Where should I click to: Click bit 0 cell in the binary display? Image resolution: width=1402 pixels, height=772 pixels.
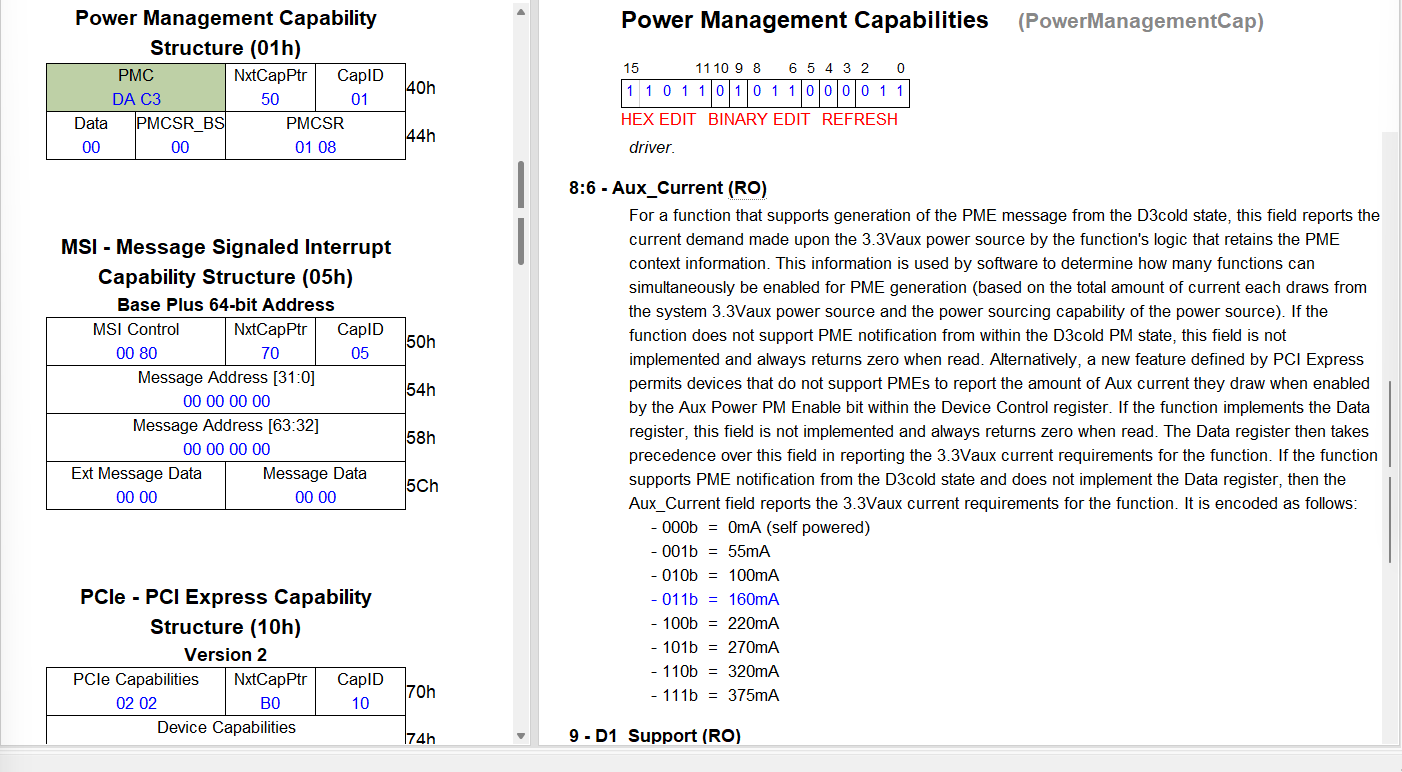900,93
